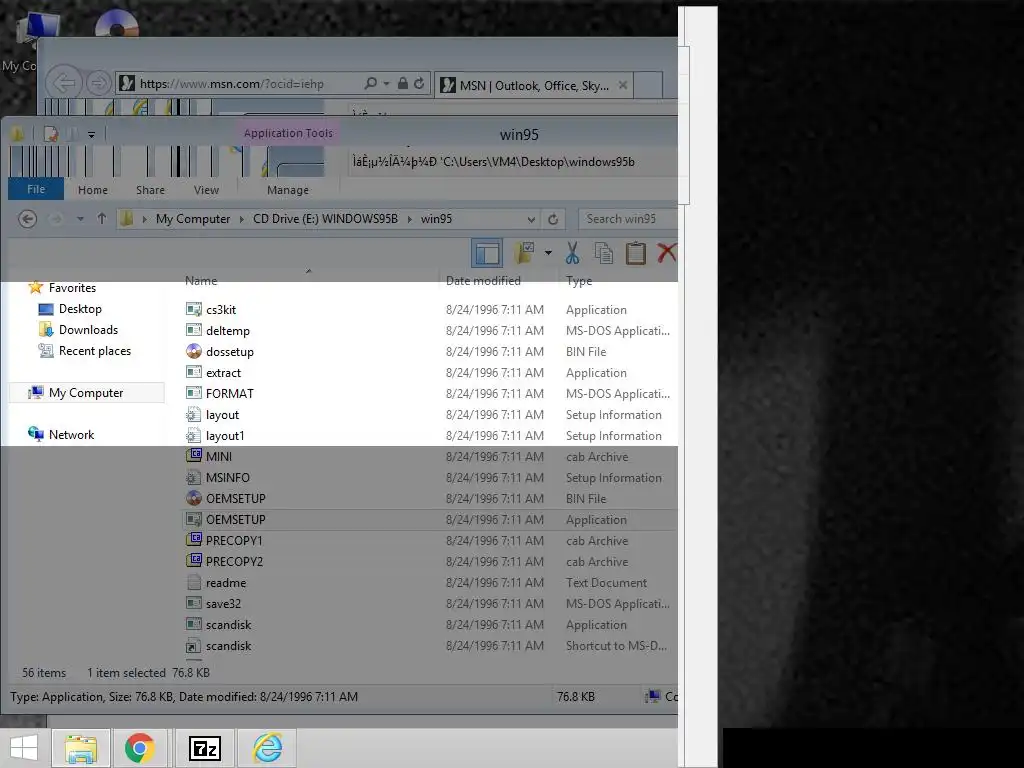Click the Paste clipboard toolbar icon
The height and width of the screenshot is (768, 1024).
point(635,253)
